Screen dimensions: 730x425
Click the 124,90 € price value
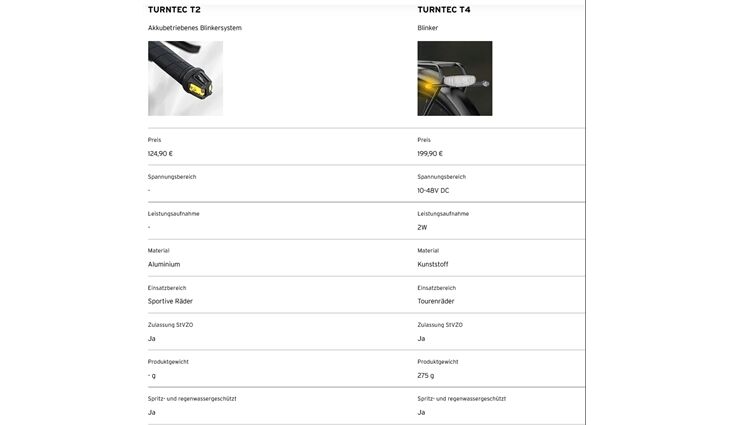click(160, 154)
